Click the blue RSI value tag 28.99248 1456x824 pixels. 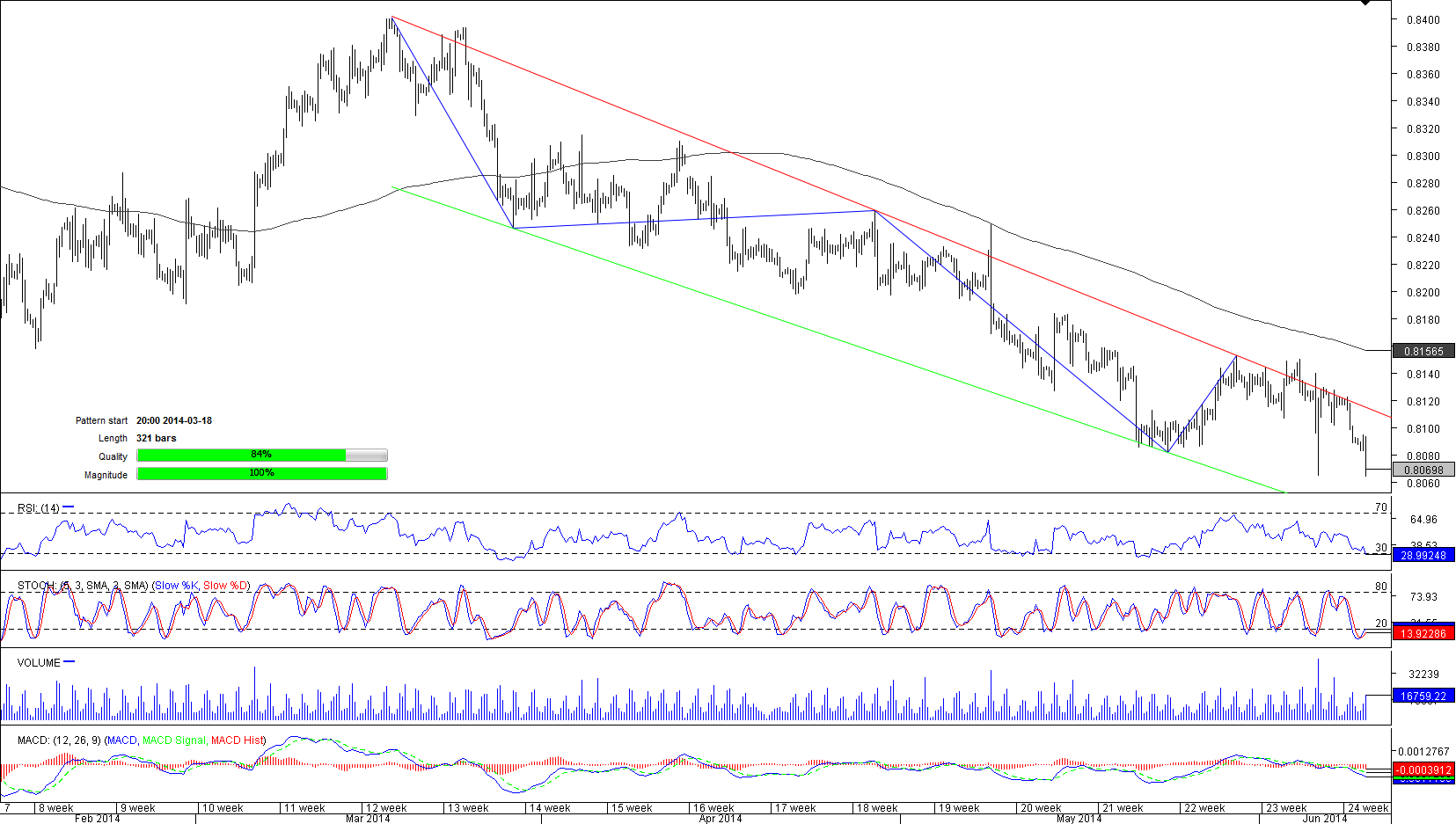tap(1423, 555)
